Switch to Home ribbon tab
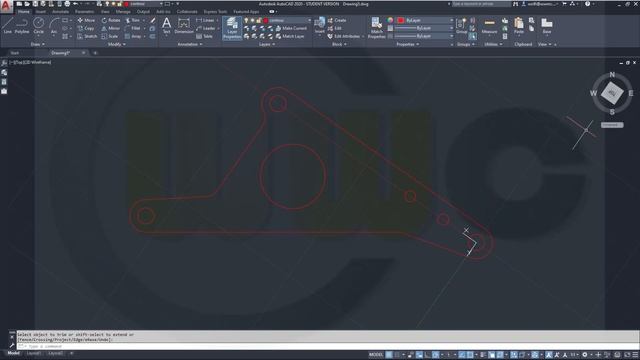 point(24,12)
